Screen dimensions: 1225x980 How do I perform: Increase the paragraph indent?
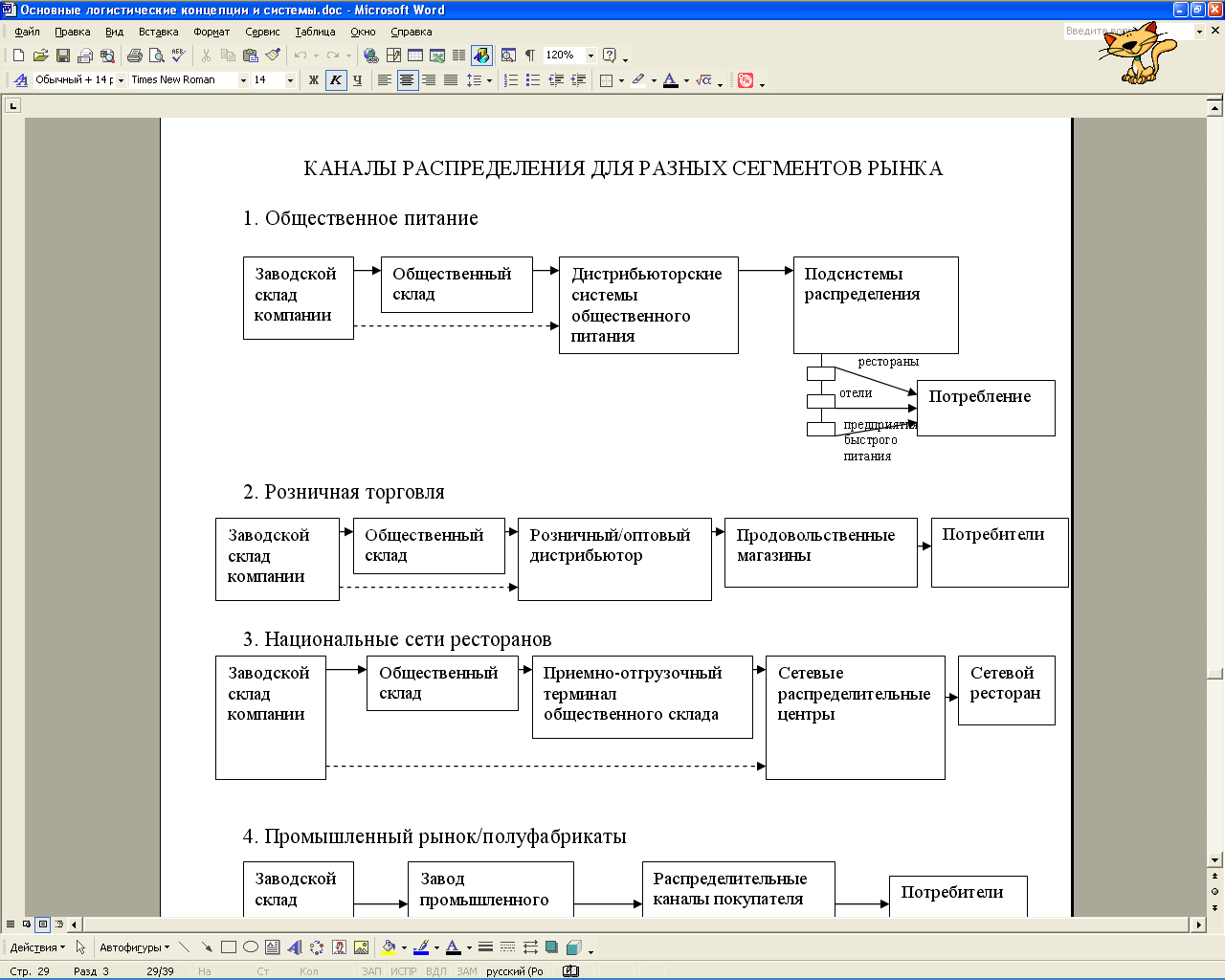point(578,80)
